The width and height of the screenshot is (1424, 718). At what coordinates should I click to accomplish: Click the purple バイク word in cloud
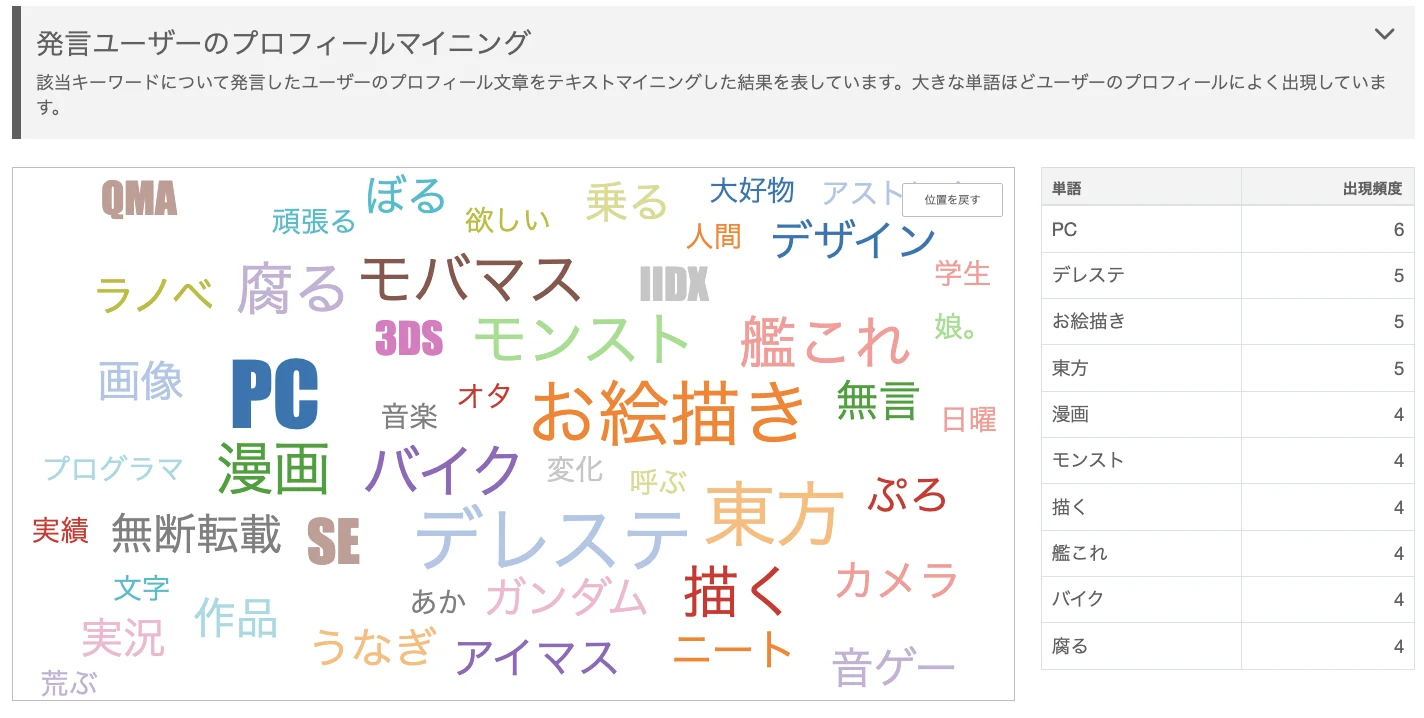pos(443,468)
